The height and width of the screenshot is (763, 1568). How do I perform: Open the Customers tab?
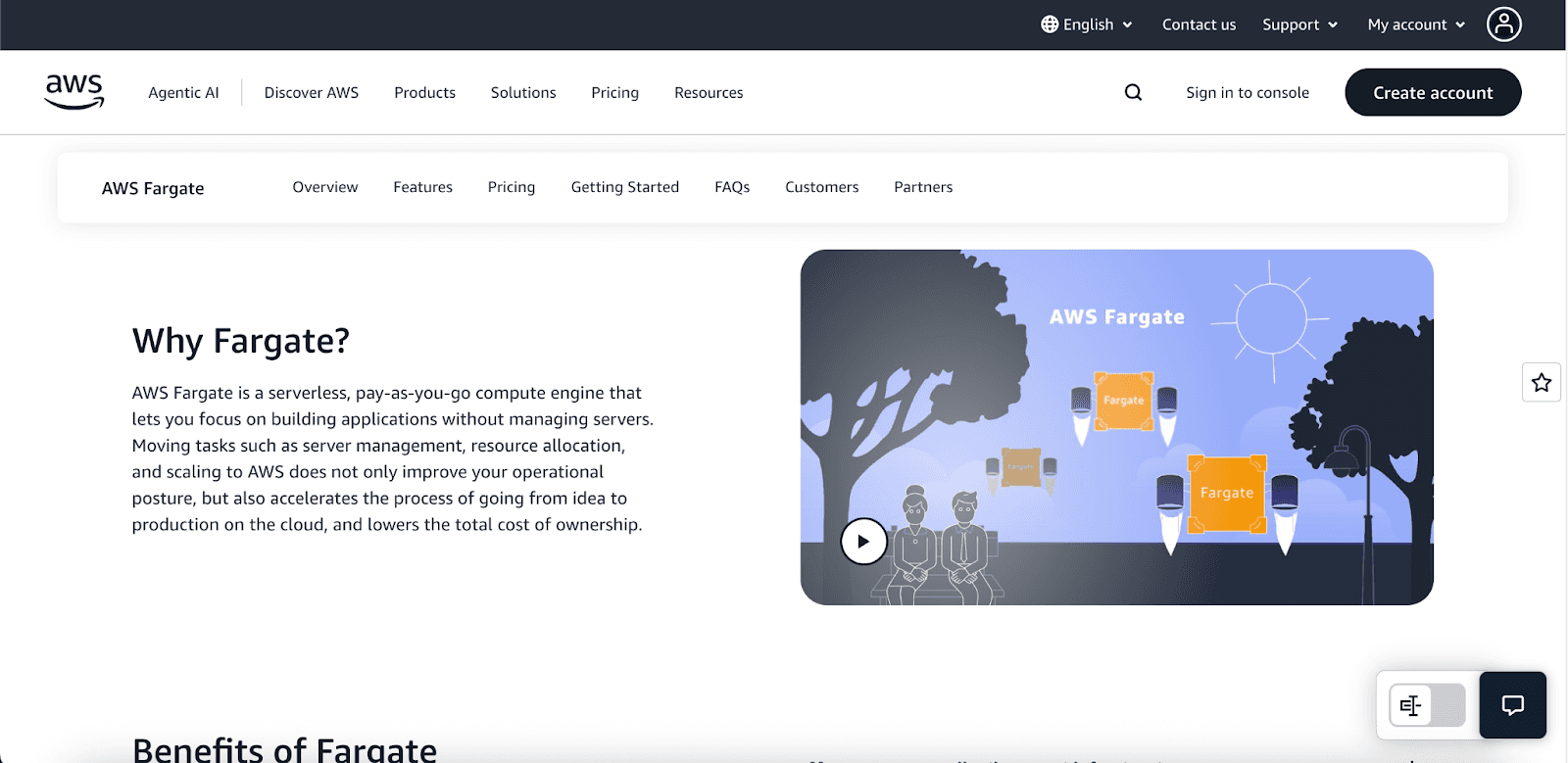tap(821, 187)
